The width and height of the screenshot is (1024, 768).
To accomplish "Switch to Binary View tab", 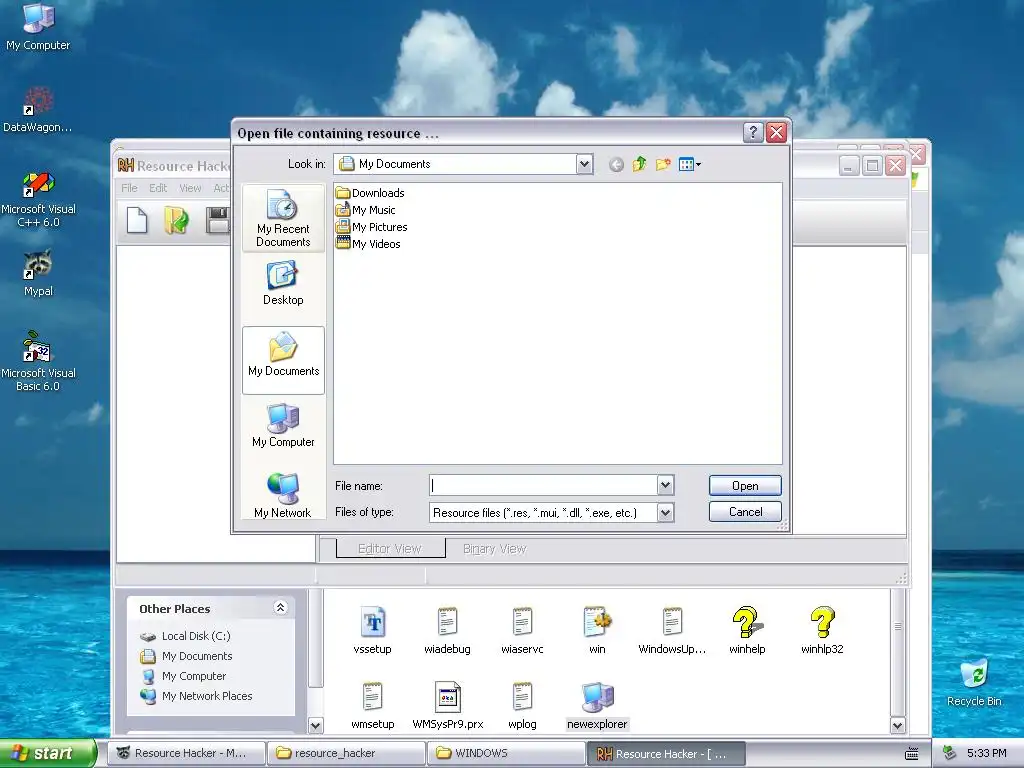I will (494, 549).
